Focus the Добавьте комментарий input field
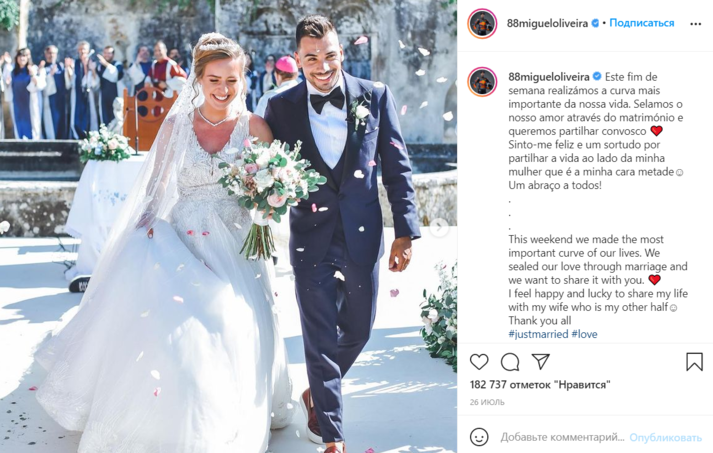 tap(562, 437)
